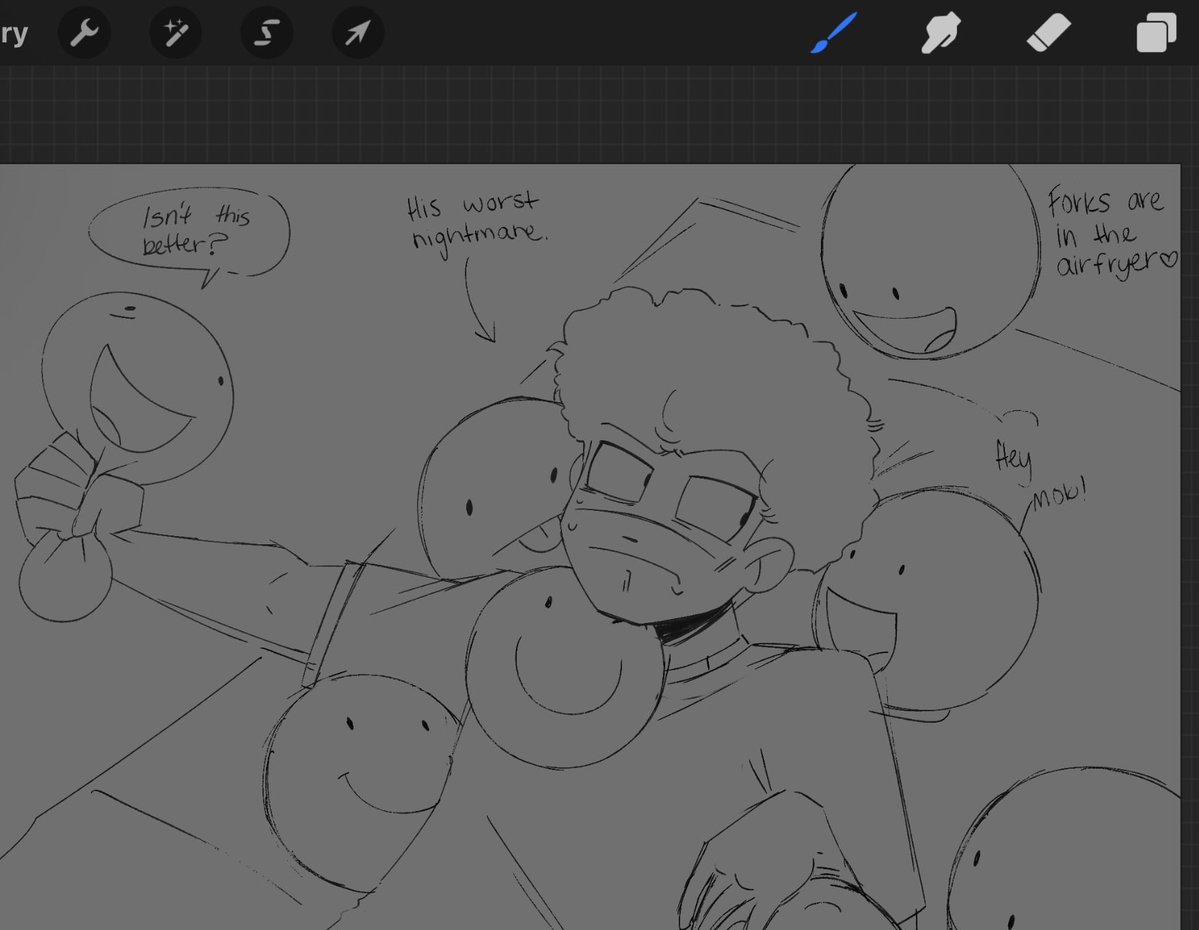Tap the "Hey Mok!" handwritten text
1199x930 pixels.
tap(1040, 476)
